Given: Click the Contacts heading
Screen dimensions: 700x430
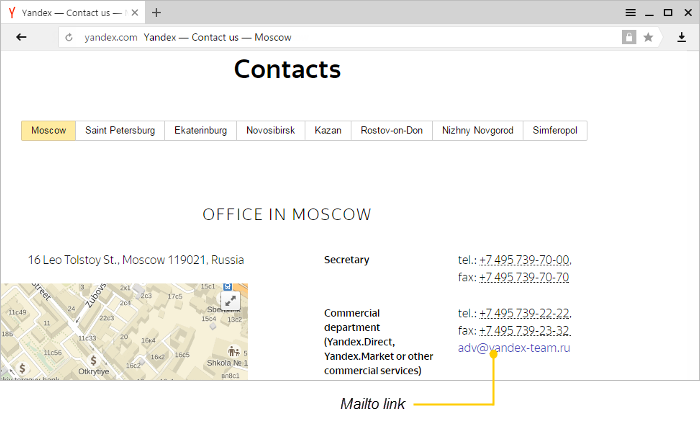Looking at the screenshot, I should click(287, 69).
